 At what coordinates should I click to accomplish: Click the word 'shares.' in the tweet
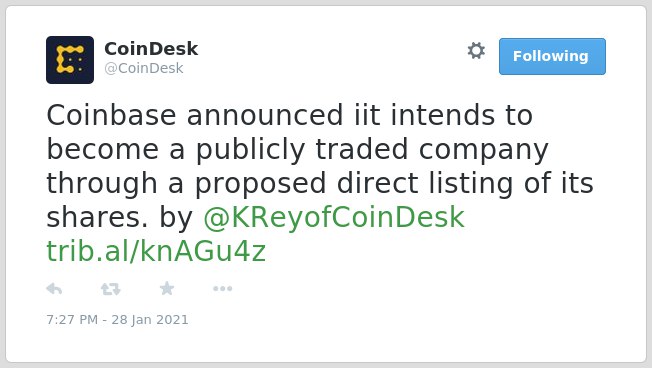tap(97, 217)
